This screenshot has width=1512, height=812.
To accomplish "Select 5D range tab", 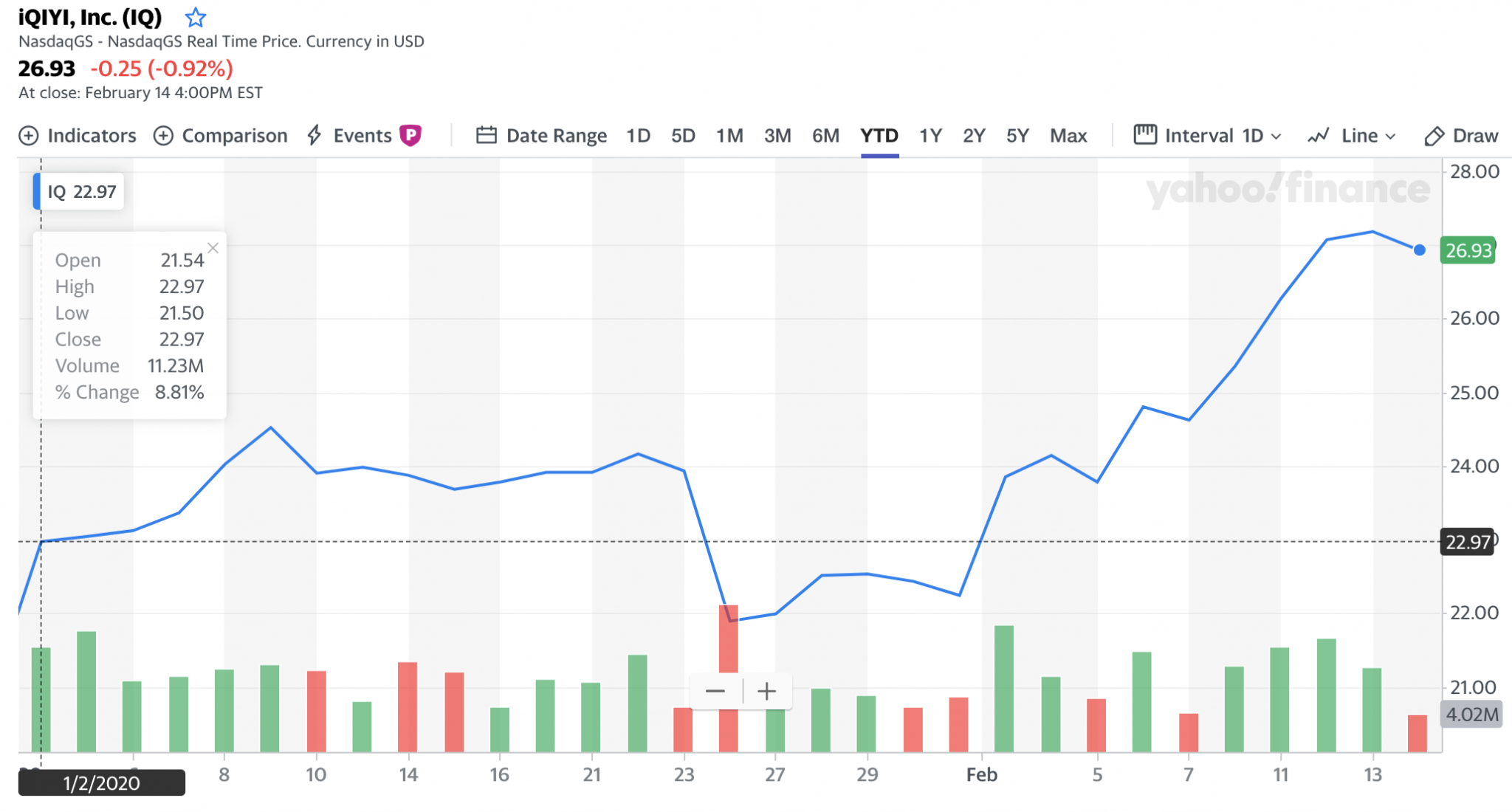I will pyautogui.click(x=683, y=136).
